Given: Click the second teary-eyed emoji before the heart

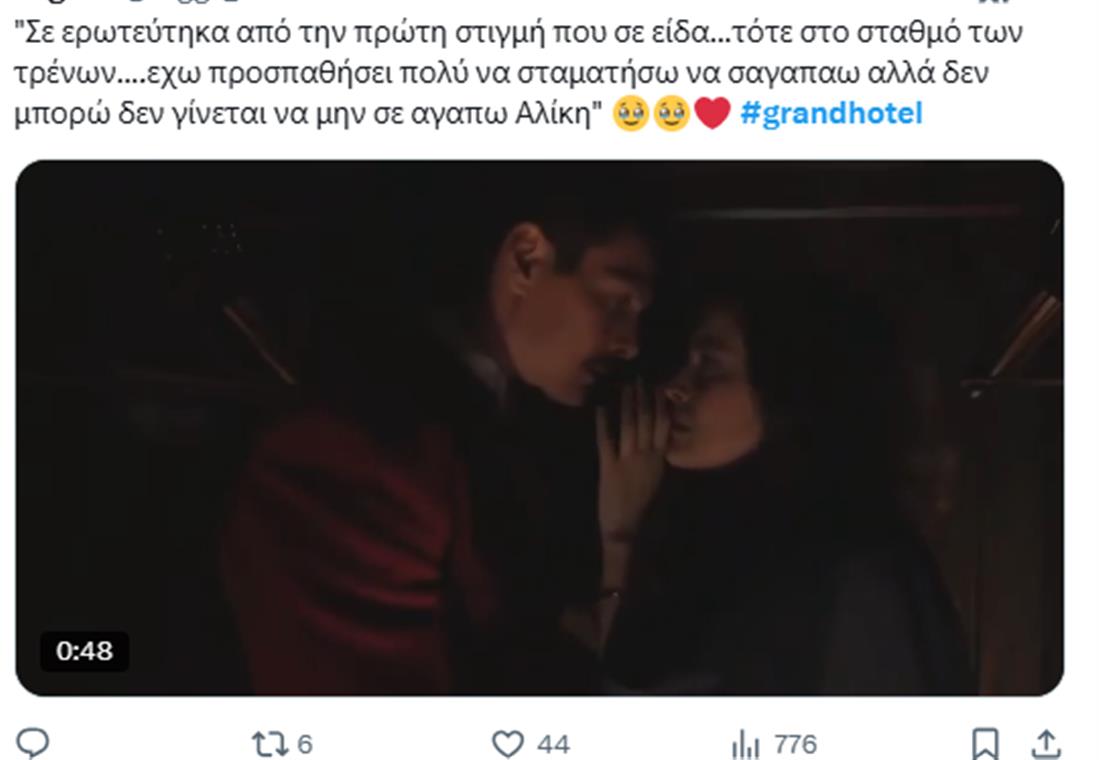Looking at the screenshot, I should (x=671, y=114).
